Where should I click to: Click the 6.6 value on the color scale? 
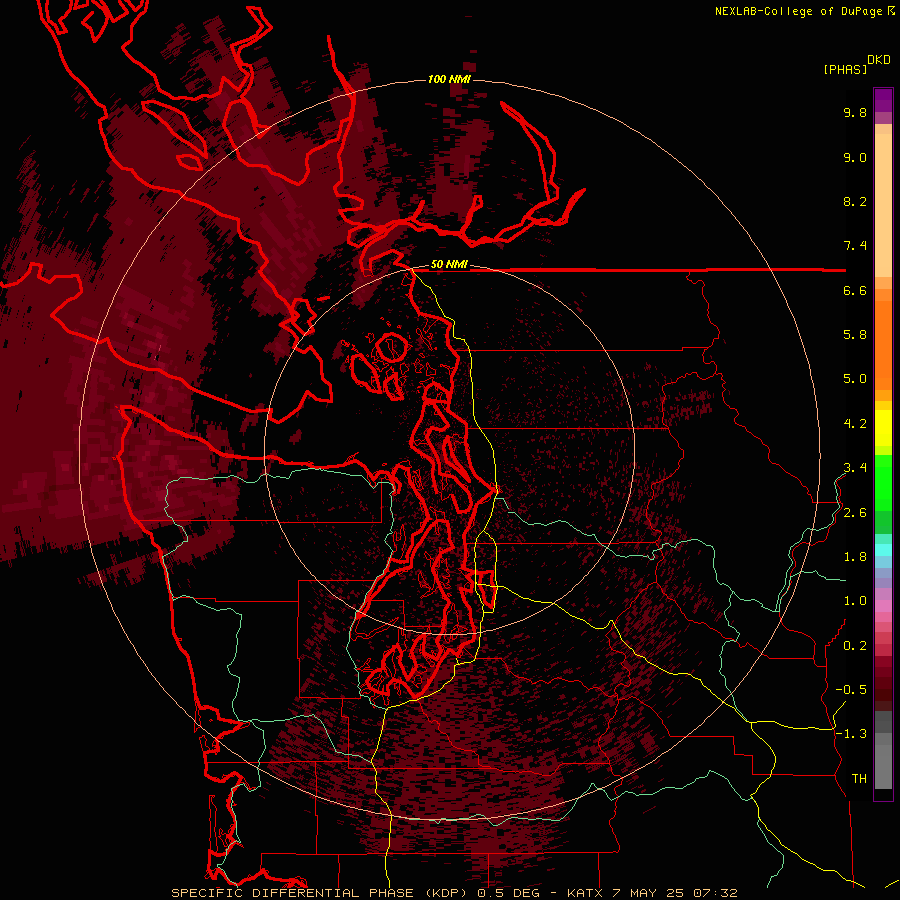point(855,290)
